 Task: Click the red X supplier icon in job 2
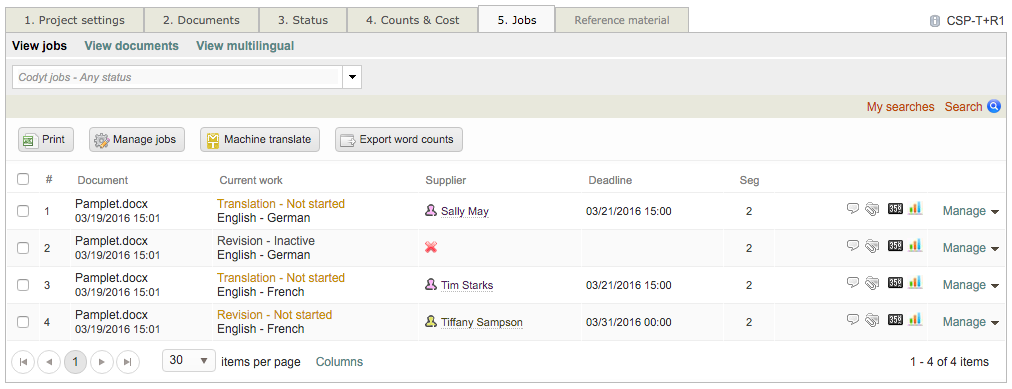point(431,247)
